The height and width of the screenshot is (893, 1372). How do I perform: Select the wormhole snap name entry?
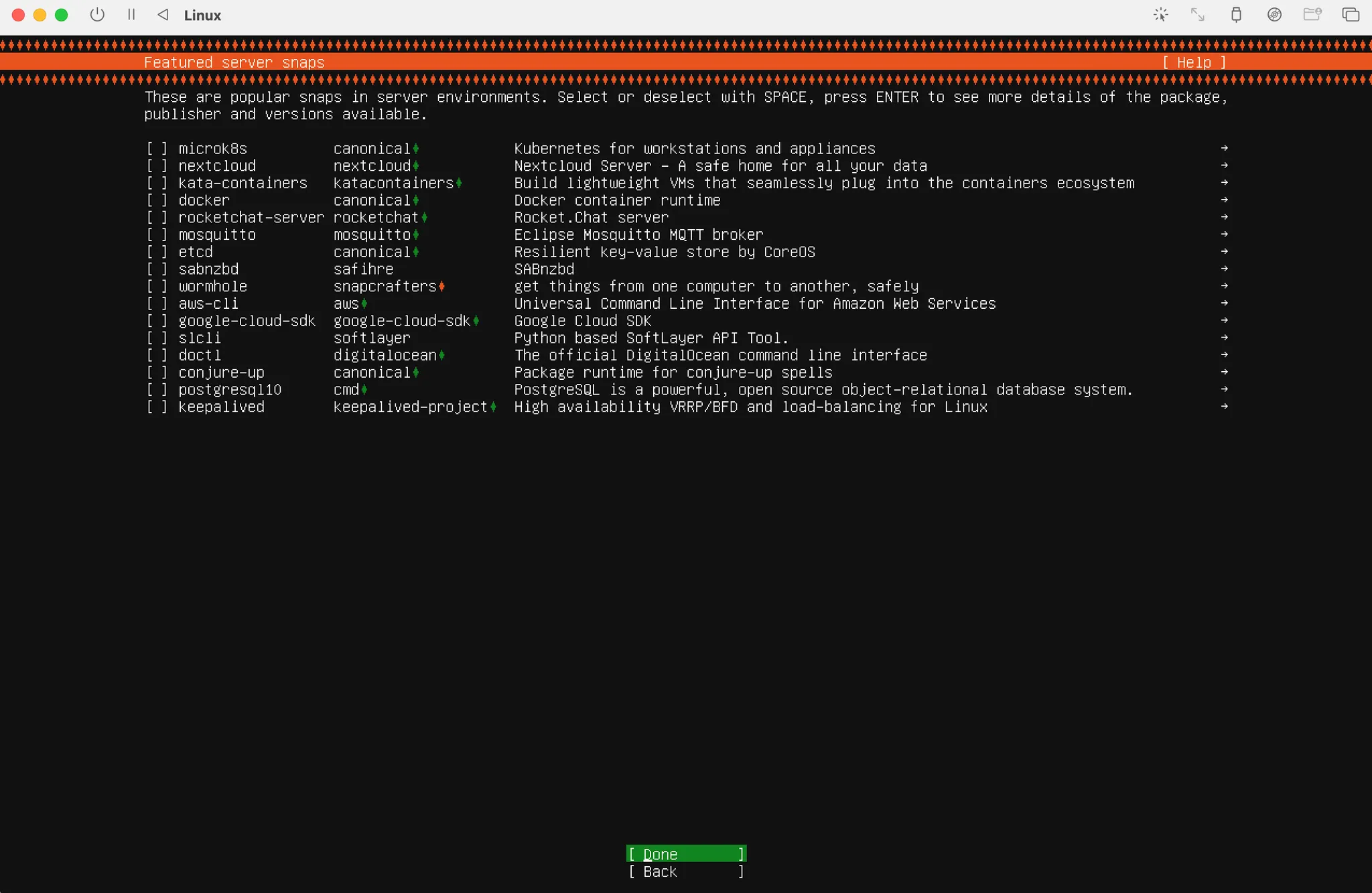tap(212, 287)
